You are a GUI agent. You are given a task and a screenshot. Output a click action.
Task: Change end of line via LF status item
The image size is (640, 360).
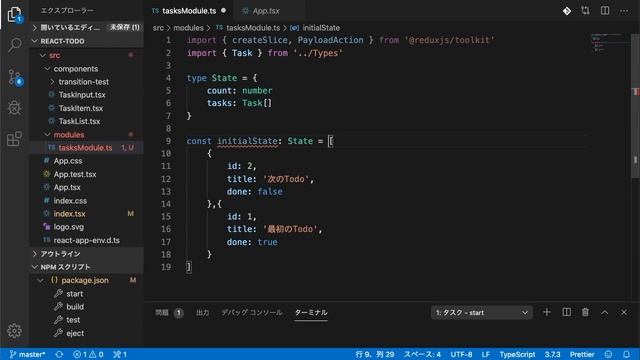click(x=486, y=354)
